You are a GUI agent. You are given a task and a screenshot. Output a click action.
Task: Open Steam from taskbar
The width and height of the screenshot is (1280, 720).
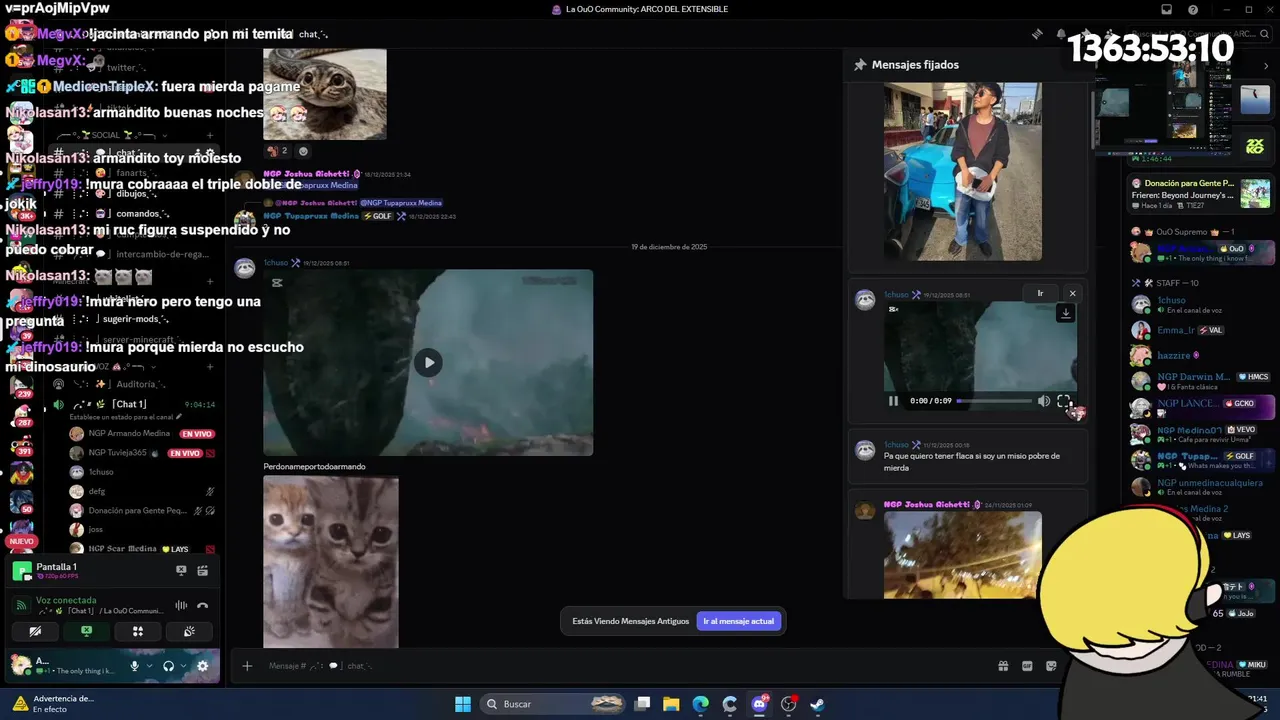point(817,704)
